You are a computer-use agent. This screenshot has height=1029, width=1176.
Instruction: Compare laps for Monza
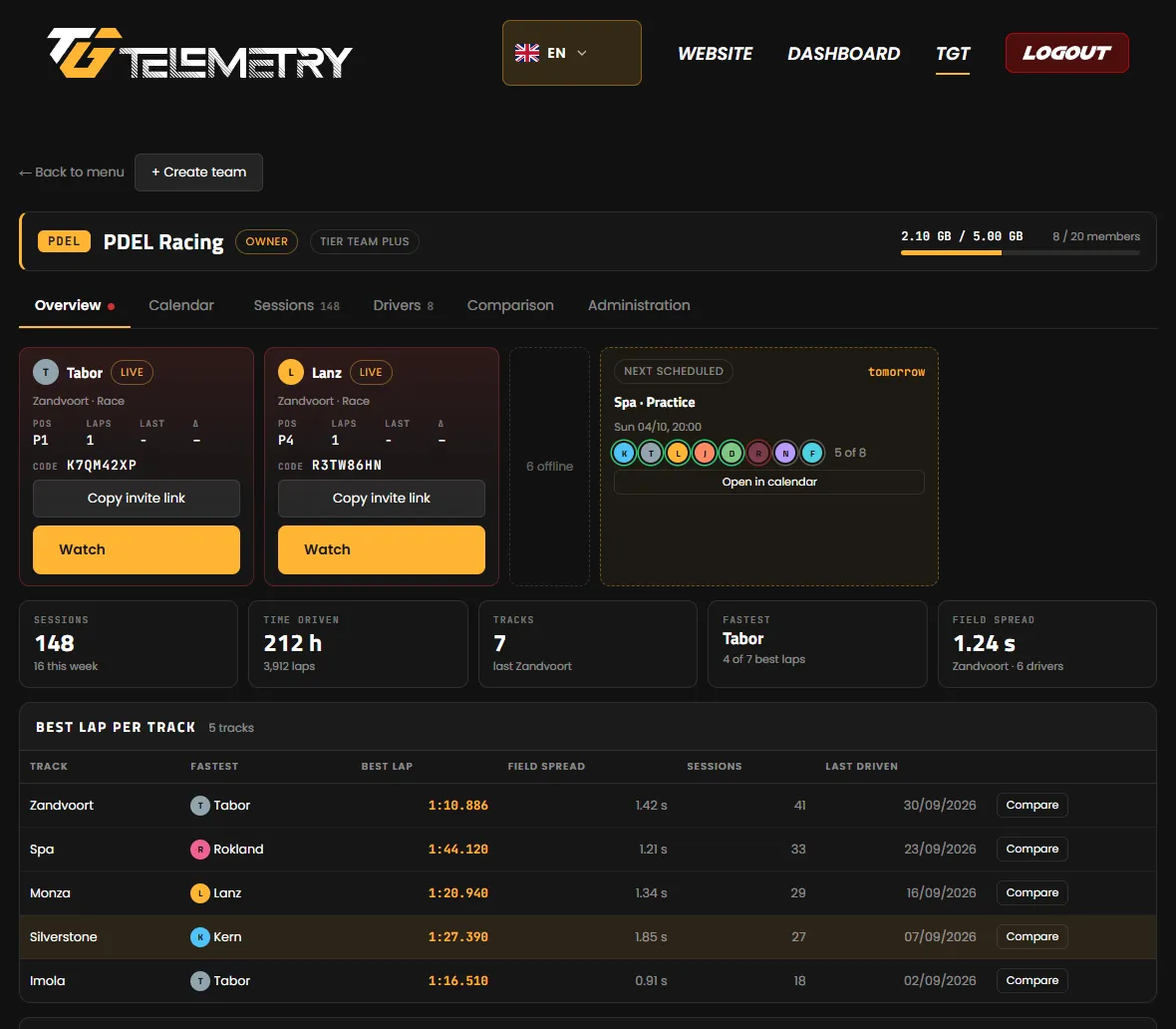click(1032, 893)
